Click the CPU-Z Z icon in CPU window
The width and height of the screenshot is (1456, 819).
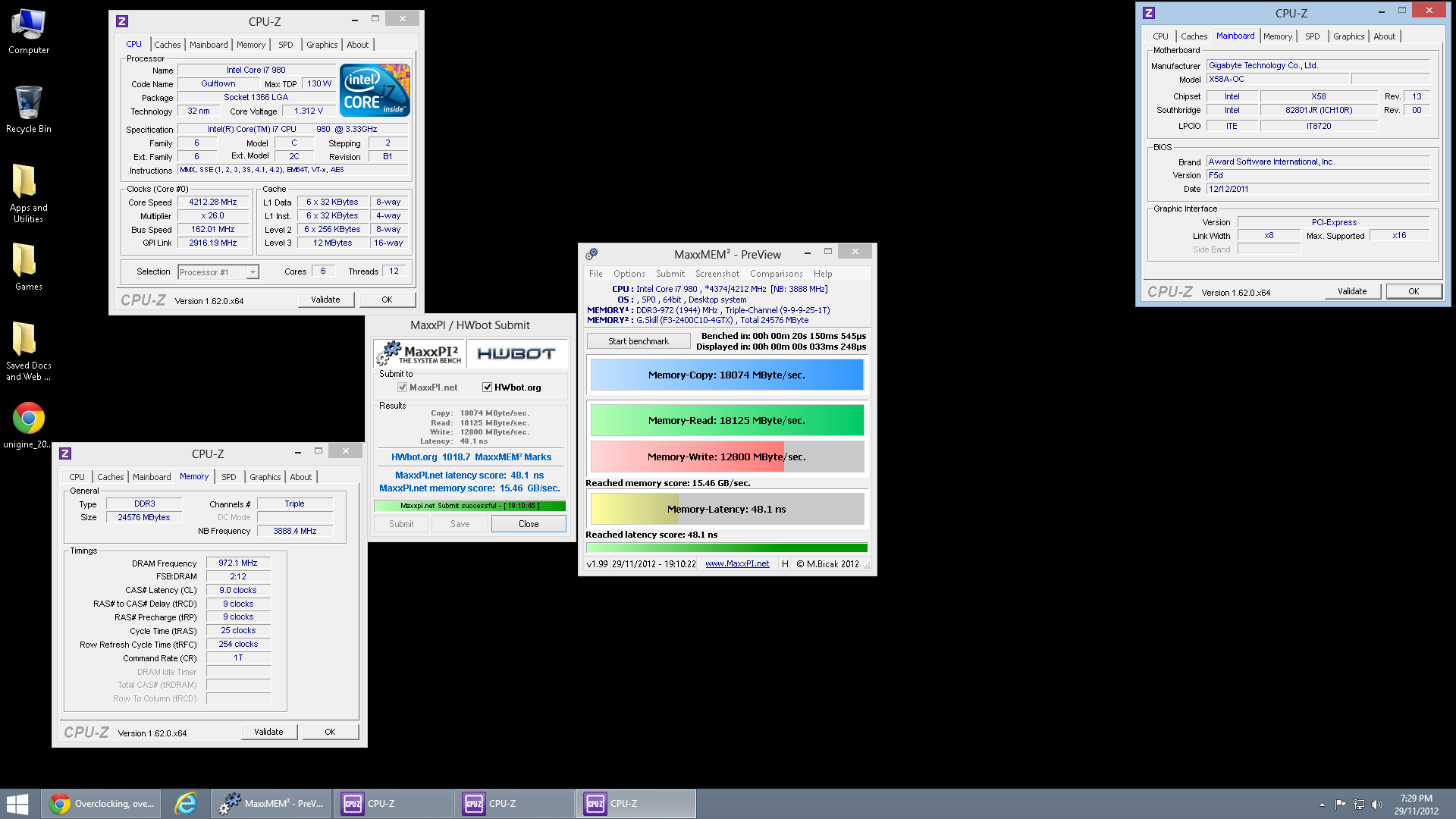[122, 21]
